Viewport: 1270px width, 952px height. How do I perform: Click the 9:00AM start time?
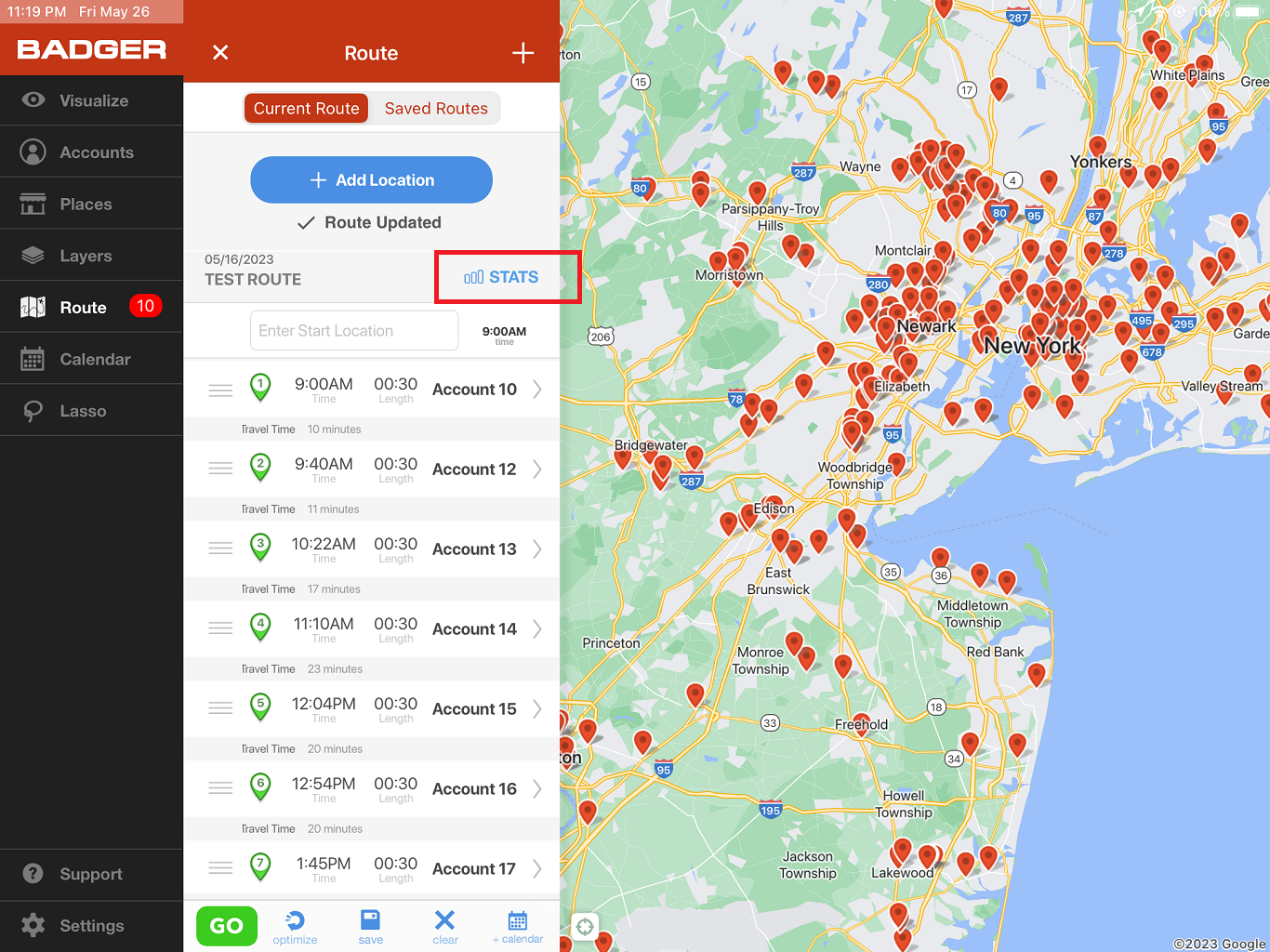click(504, 332)
